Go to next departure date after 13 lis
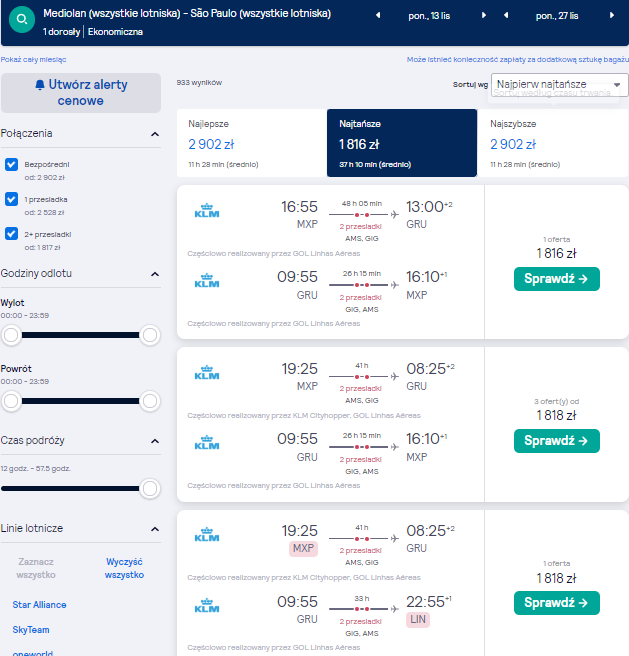This screenshot has width=629, height=656. (x=484, y=15)
